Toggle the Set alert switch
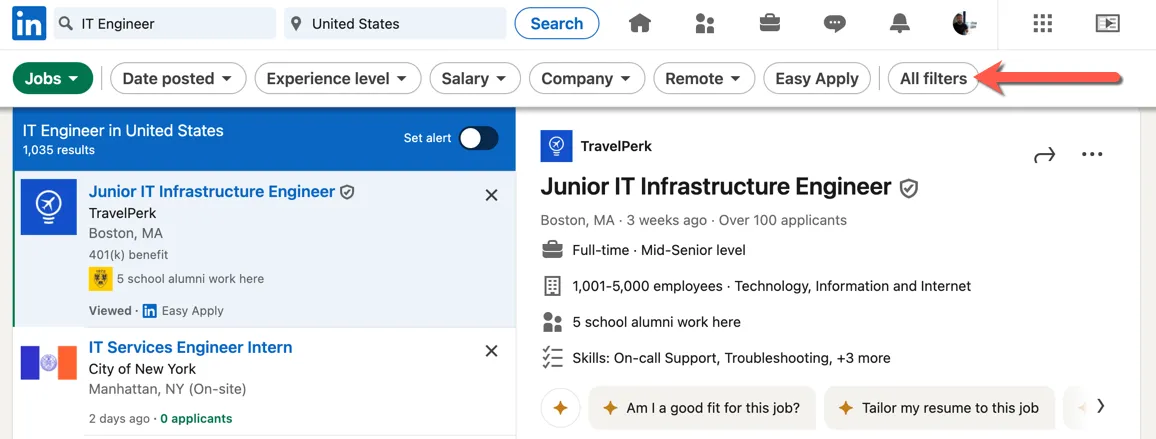 478,138
